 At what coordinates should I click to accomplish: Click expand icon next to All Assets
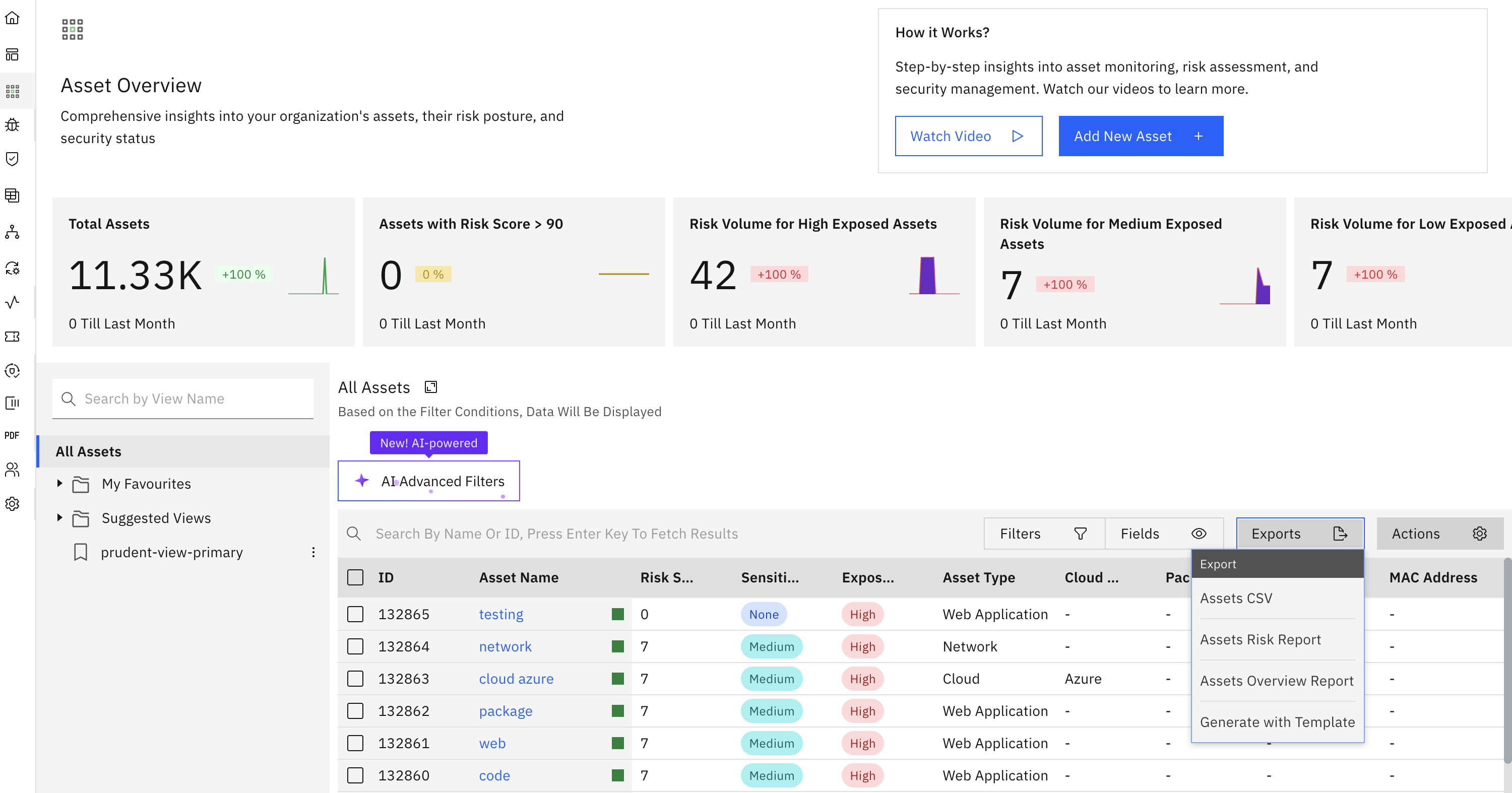431,387
